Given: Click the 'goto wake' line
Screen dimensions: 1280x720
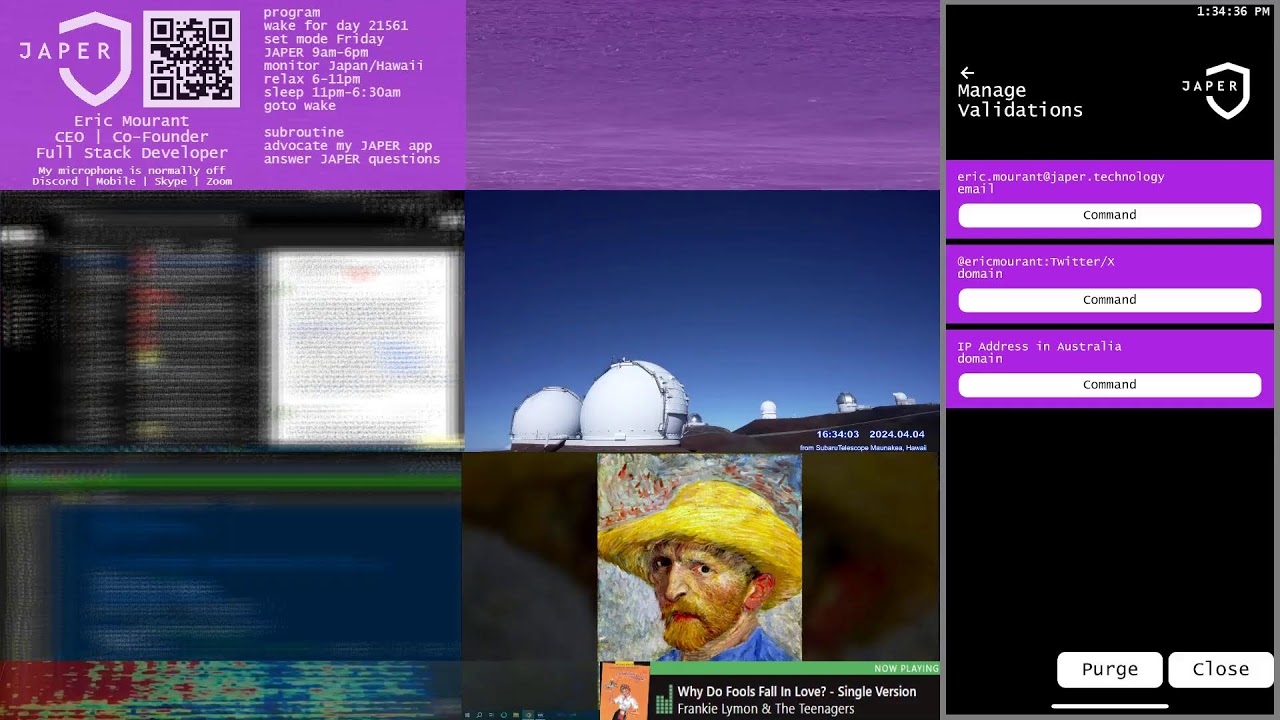Looking at the screenshot, I should [300, 106].
